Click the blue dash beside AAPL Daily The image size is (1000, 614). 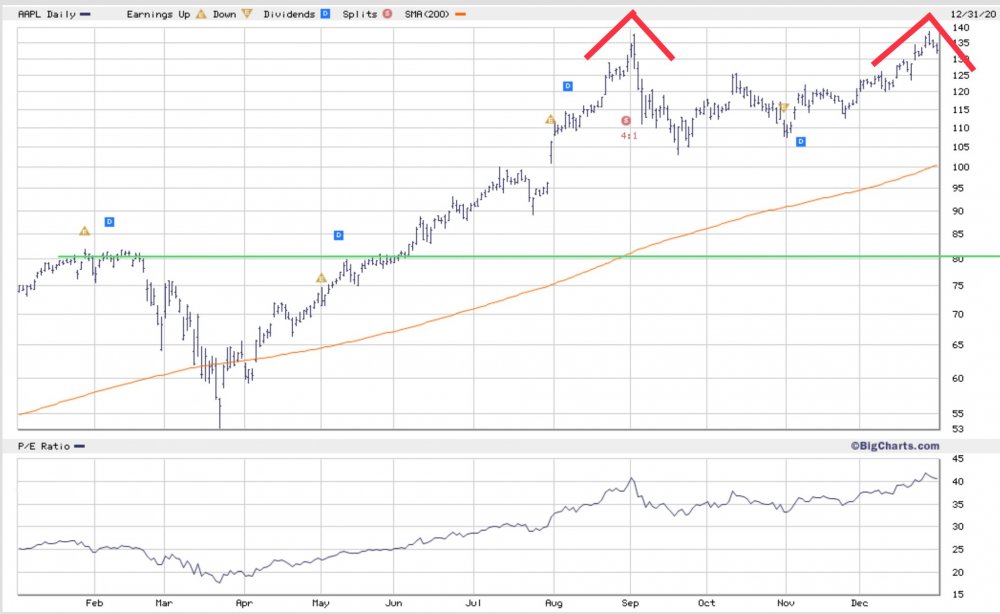click(x=85, y=14)
